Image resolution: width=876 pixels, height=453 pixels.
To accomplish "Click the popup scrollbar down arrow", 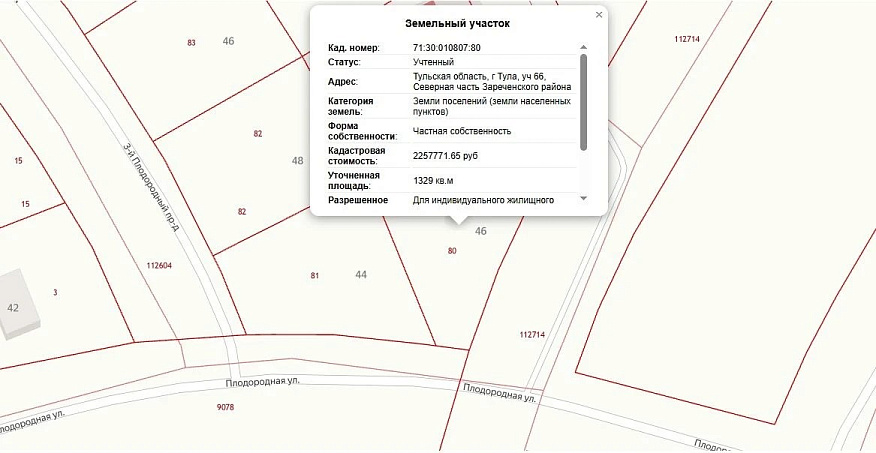I will 583,198.
